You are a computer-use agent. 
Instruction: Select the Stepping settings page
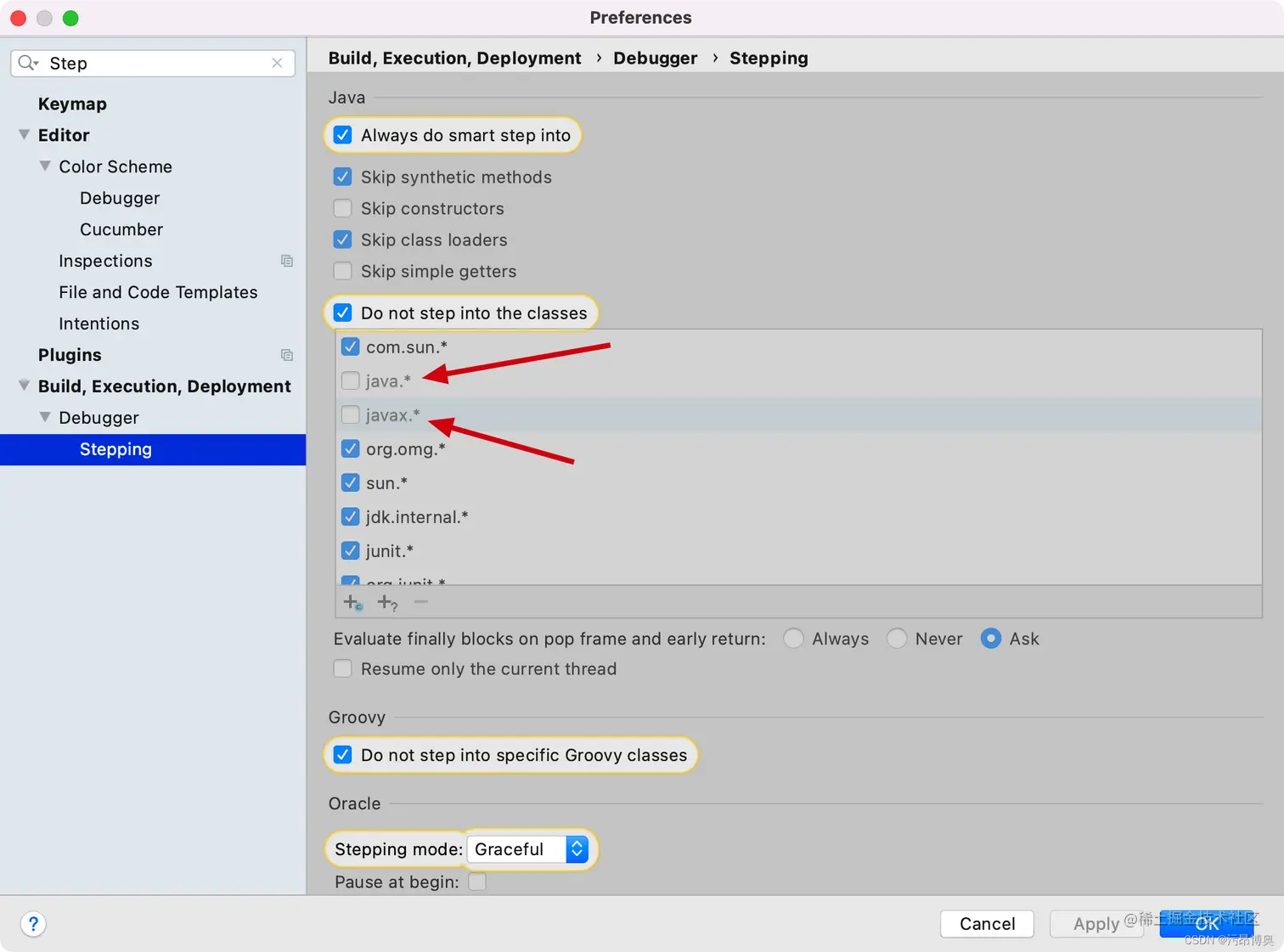tap(153, 449)
